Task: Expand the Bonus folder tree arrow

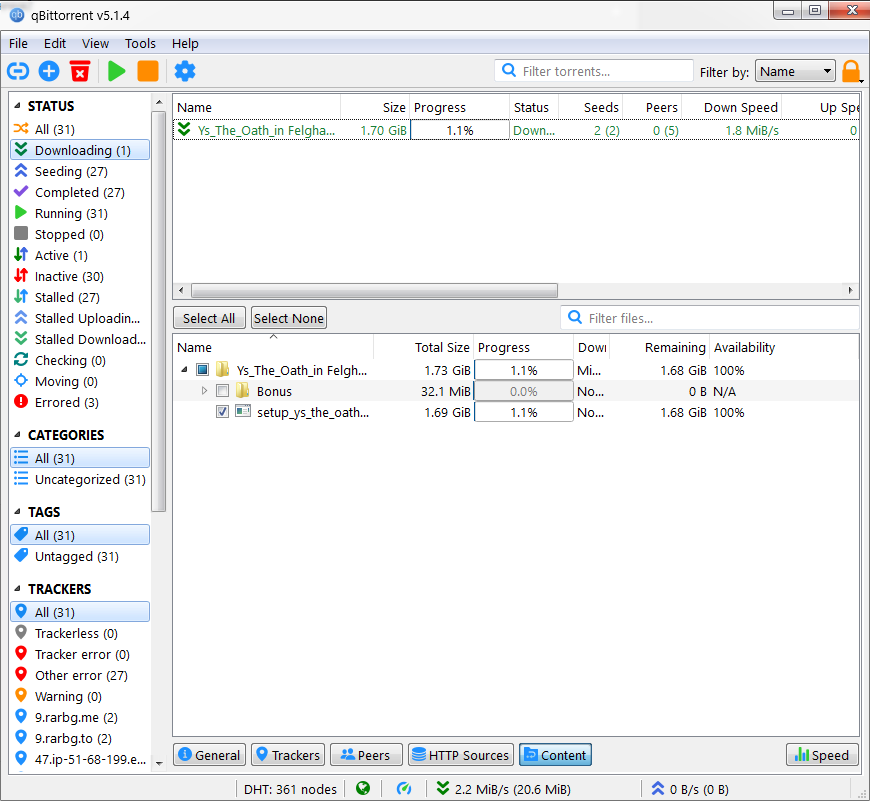Action: (x=205, y=391)
